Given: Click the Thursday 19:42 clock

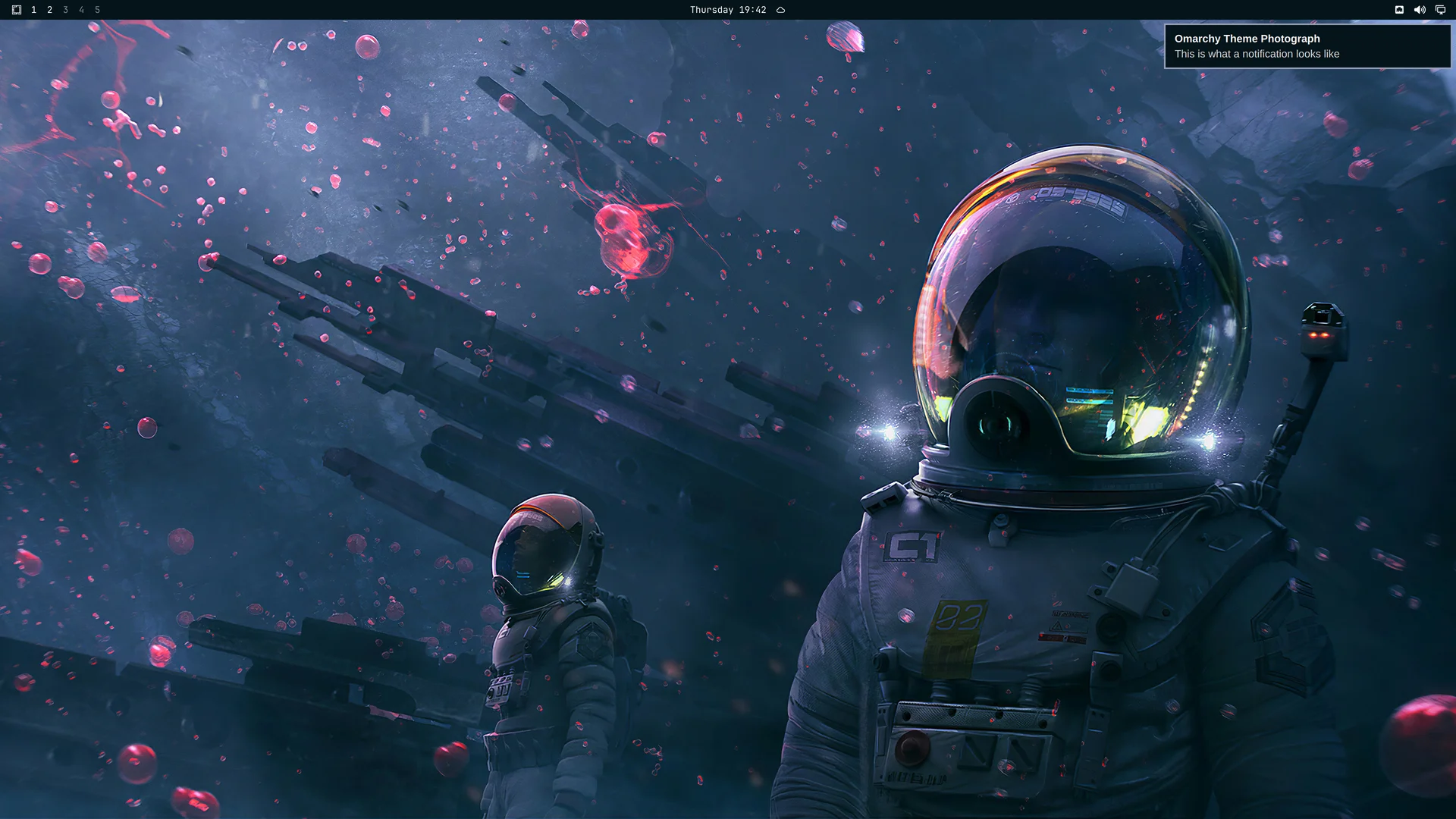Looking at the screenshot, I should click(728, 10).
